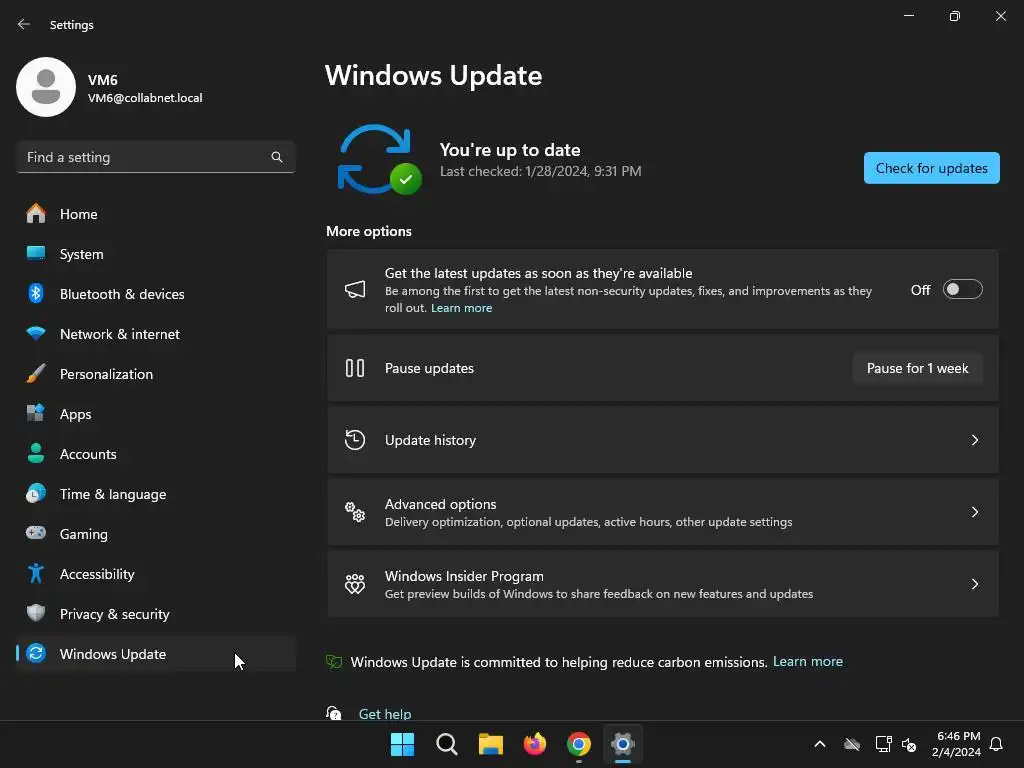
Task: Click the back arrow in Settings
Action: (24, 24)
